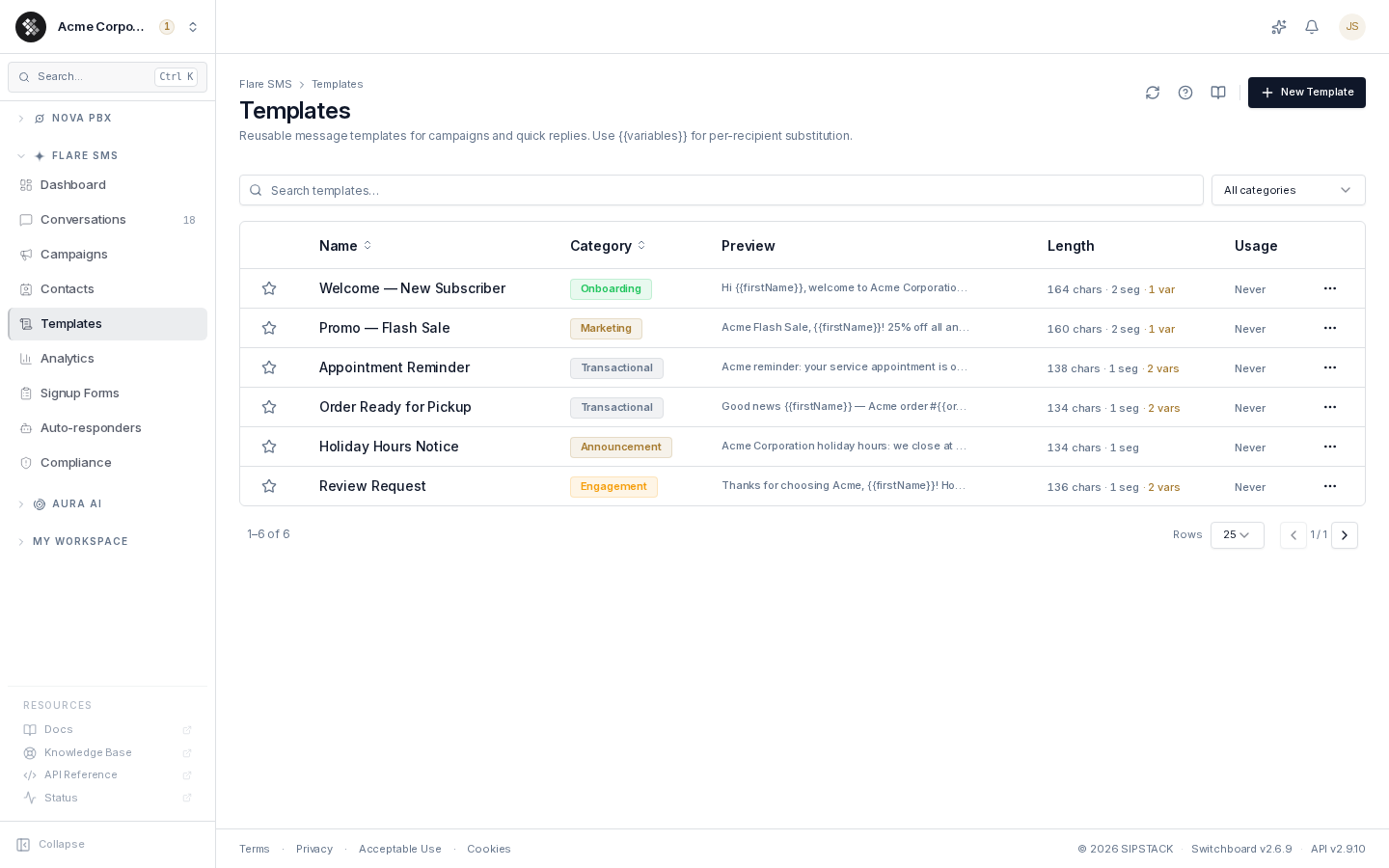The width and height of the screenshot is (1389, 868).
Task: Expand the AURA AI section
Action: tap(60, 504)
